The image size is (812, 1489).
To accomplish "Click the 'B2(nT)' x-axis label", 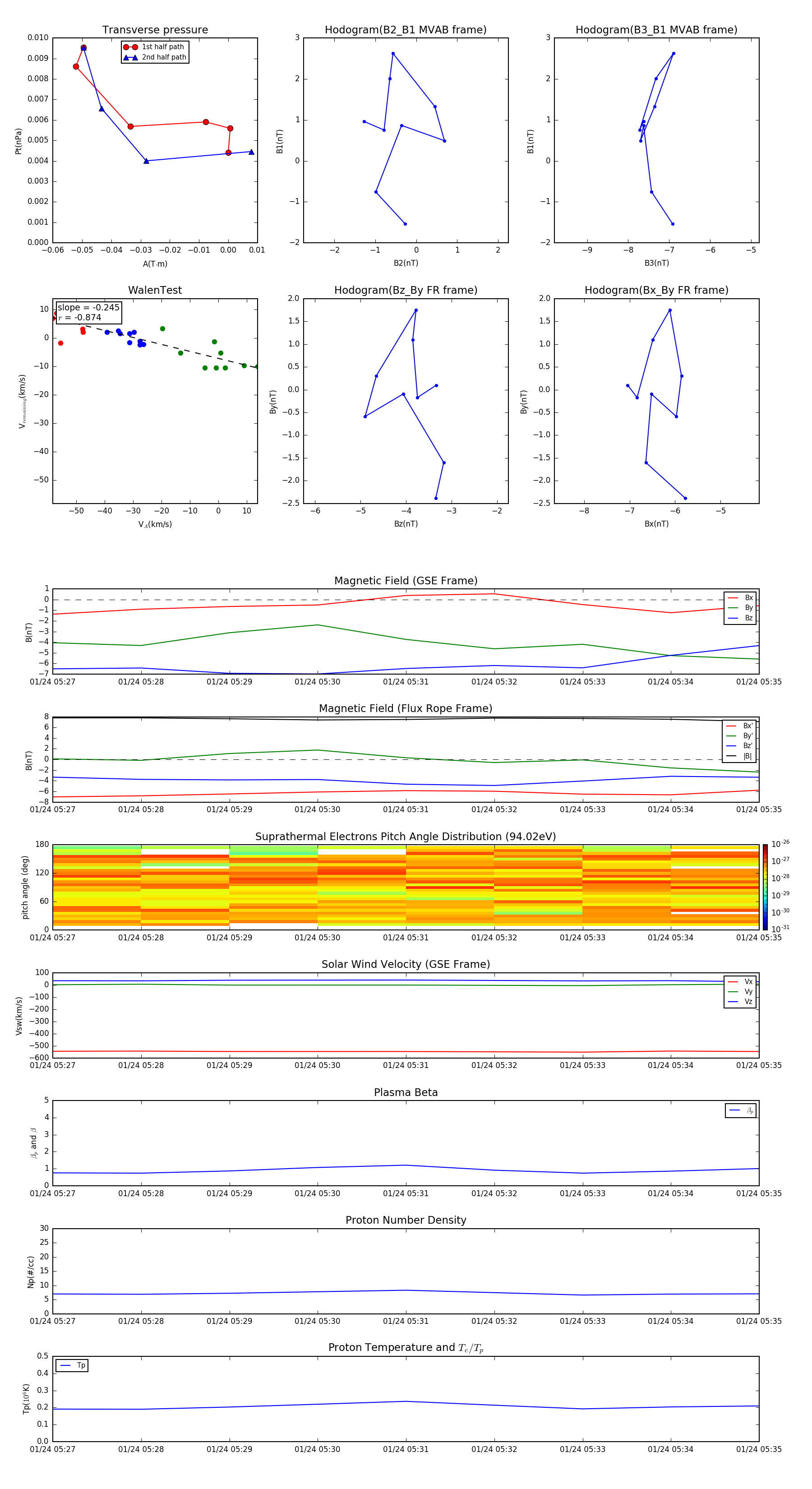I will [406, 263].
